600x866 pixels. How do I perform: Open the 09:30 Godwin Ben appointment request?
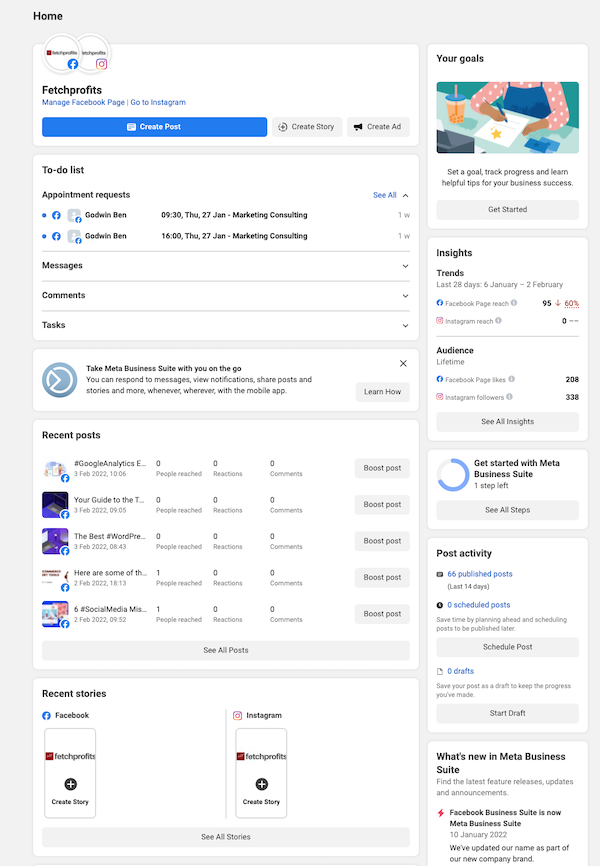click(x=226, y=215)
